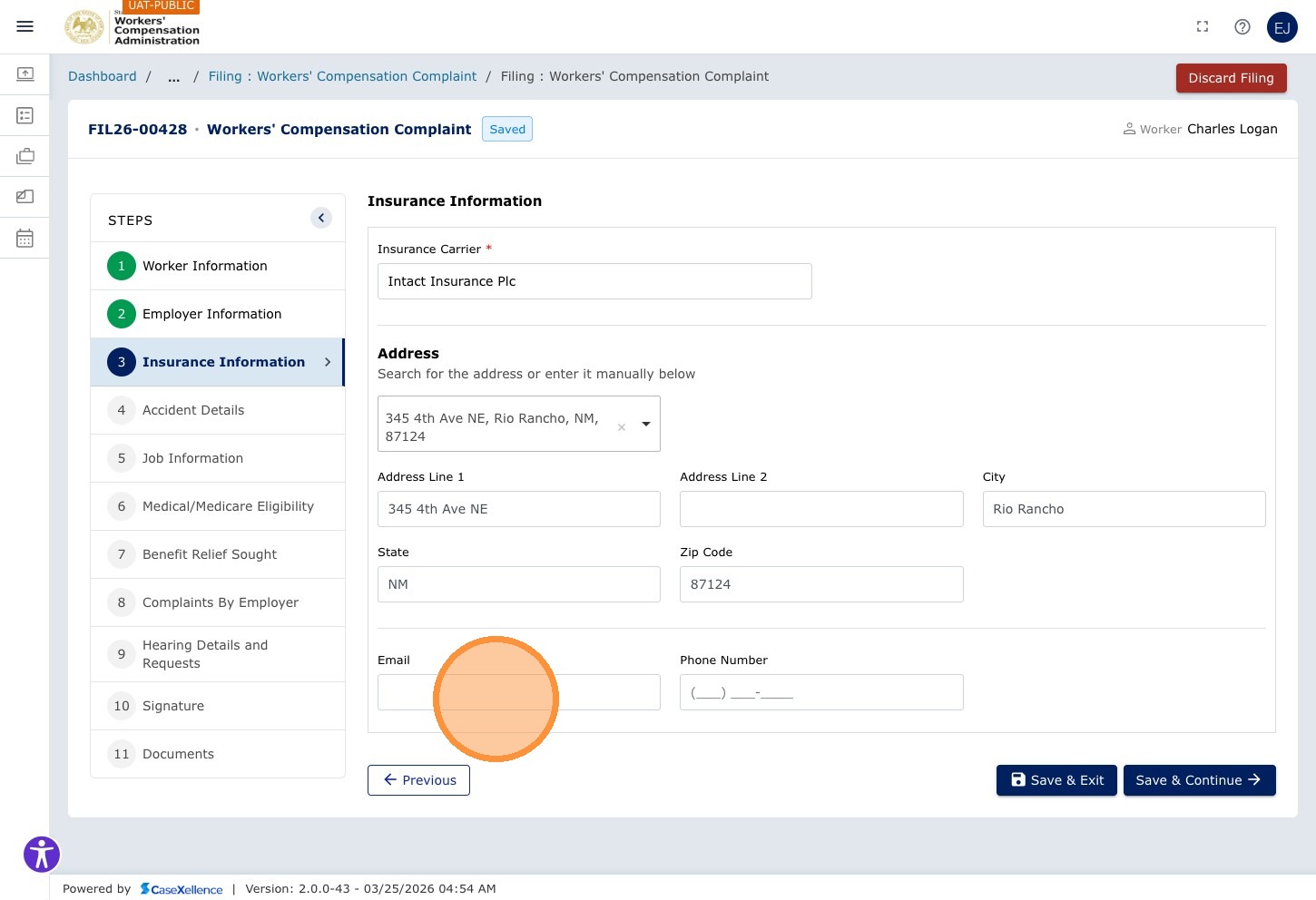The image size is (1316, 900).
Task: Open the briefcase cases icon in sidebar
Action: pos(25,156)
